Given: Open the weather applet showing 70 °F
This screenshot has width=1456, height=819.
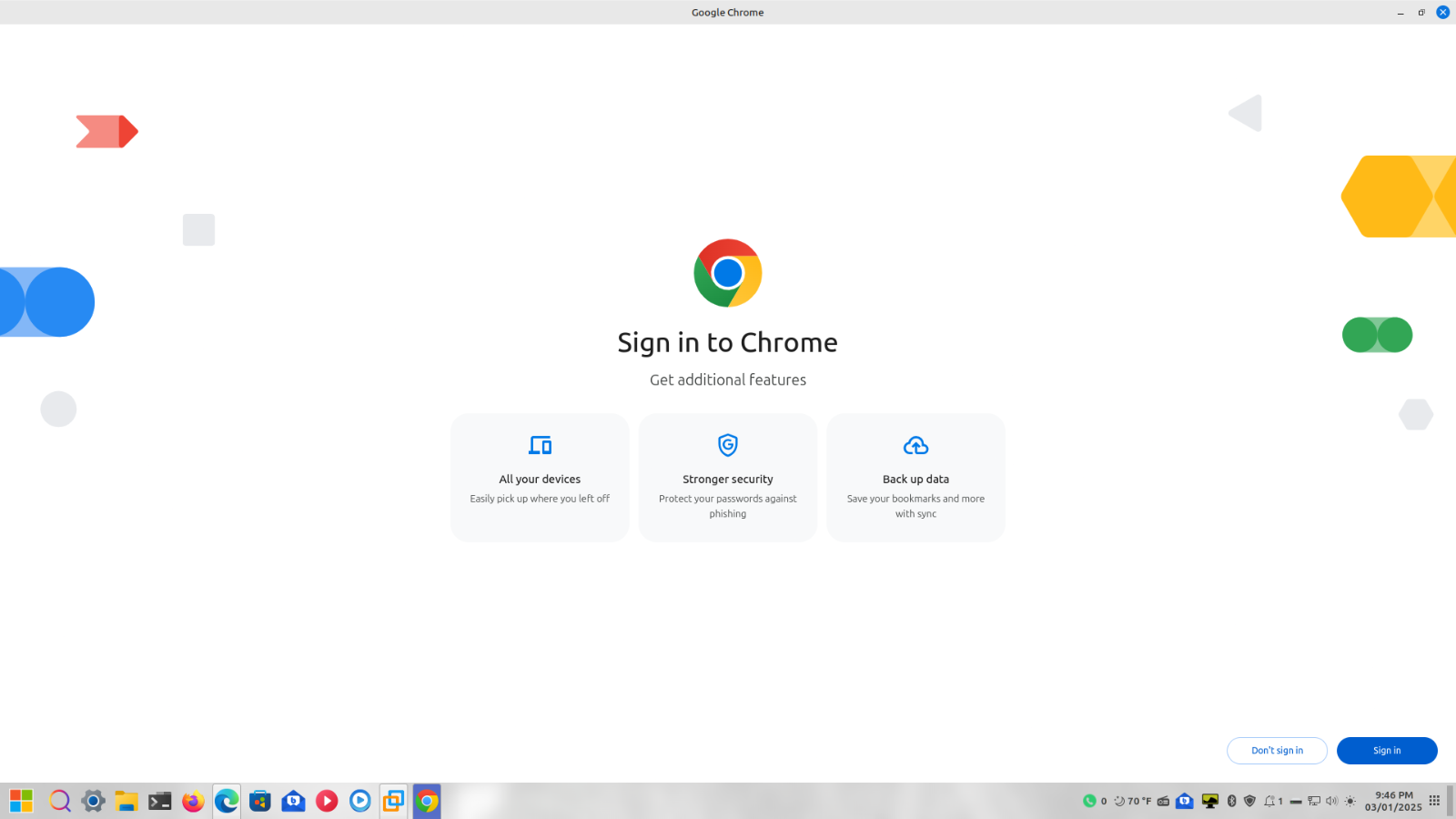Looking at the screenshot, I should tap(1133, 801).
